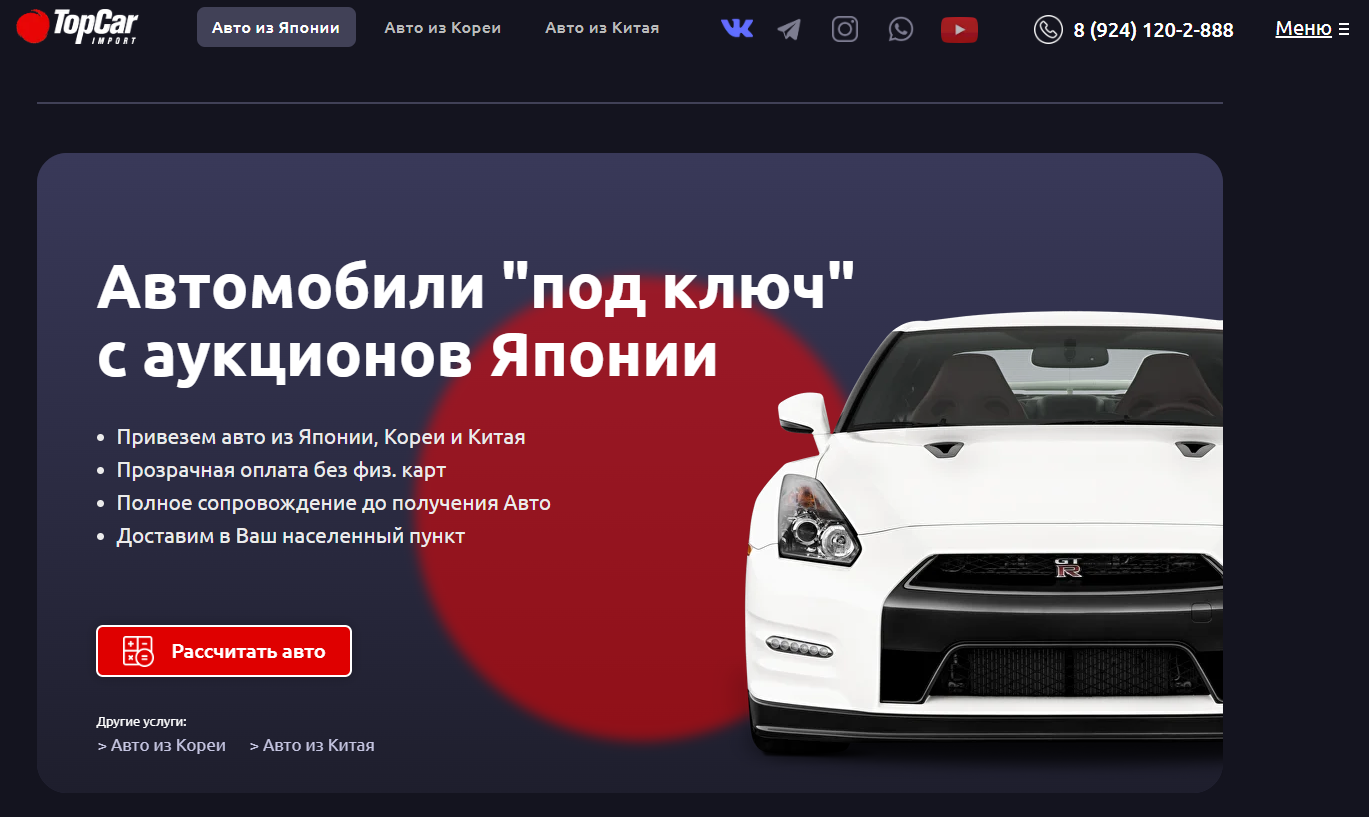This screenshot has height=817, width=1369.
Task: Open the 'Авто из Китая' navigation item
Action: click(601, 27)
